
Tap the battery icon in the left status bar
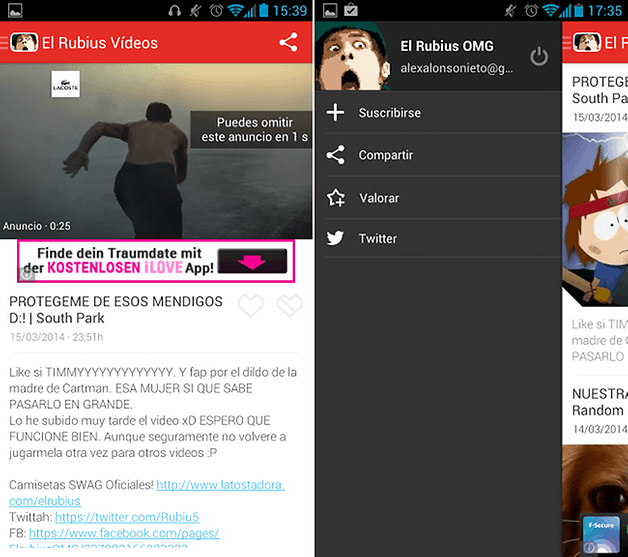(264, 10)
